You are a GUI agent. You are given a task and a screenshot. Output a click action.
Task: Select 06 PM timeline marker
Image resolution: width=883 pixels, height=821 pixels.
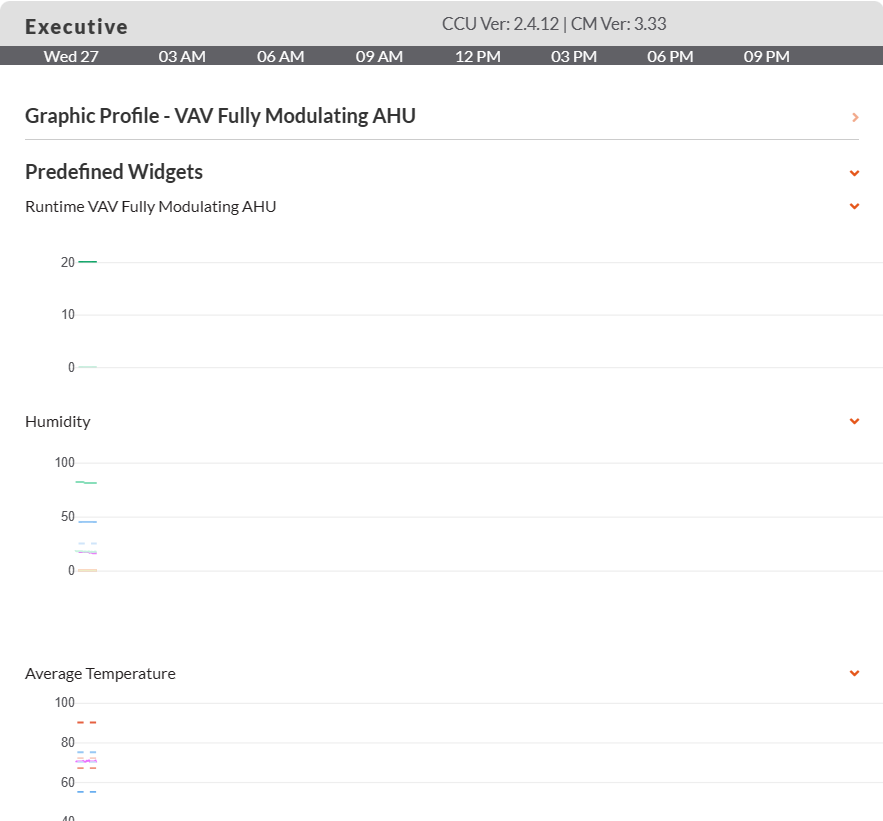[x=670, y=56]
